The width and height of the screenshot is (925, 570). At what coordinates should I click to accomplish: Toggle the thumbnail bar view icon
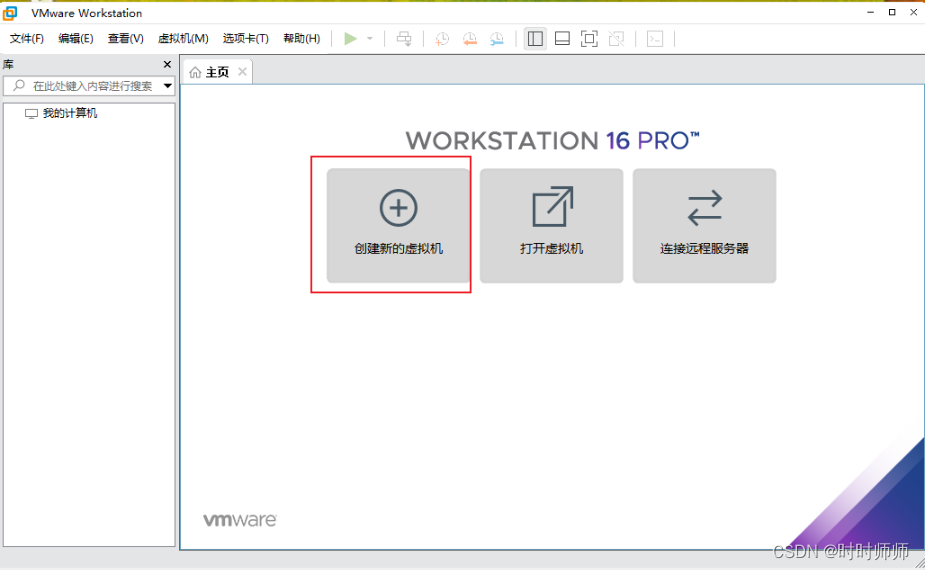tap(562, 39)
